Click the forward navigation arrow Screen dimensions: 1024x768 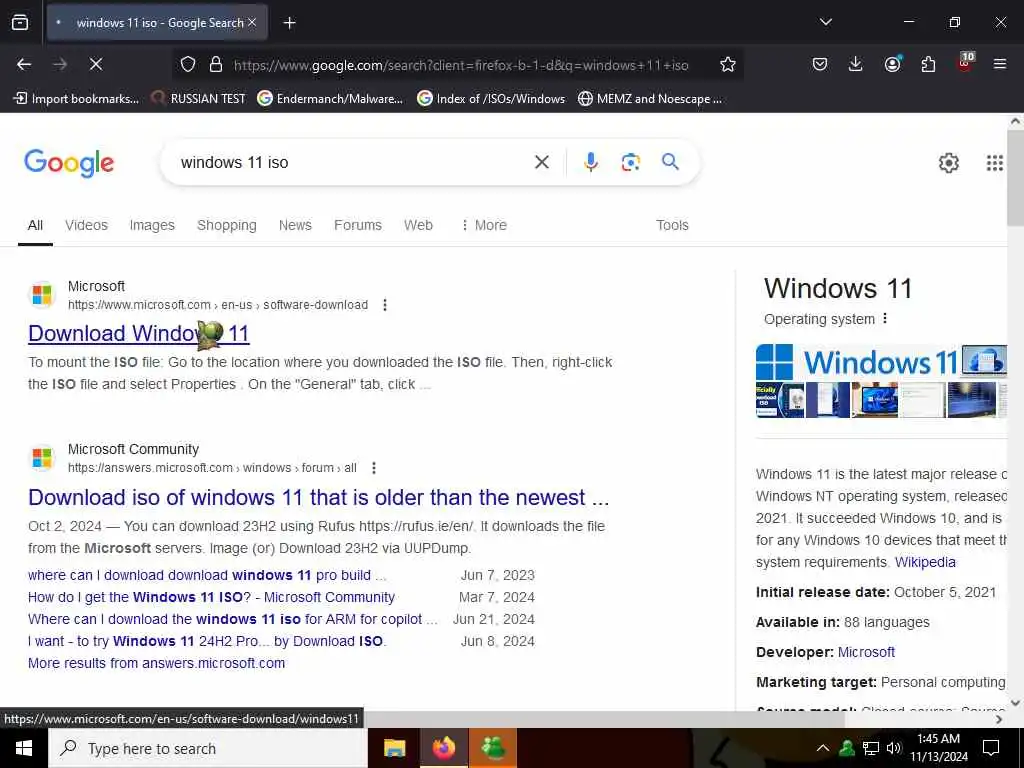tap(60, 64)
